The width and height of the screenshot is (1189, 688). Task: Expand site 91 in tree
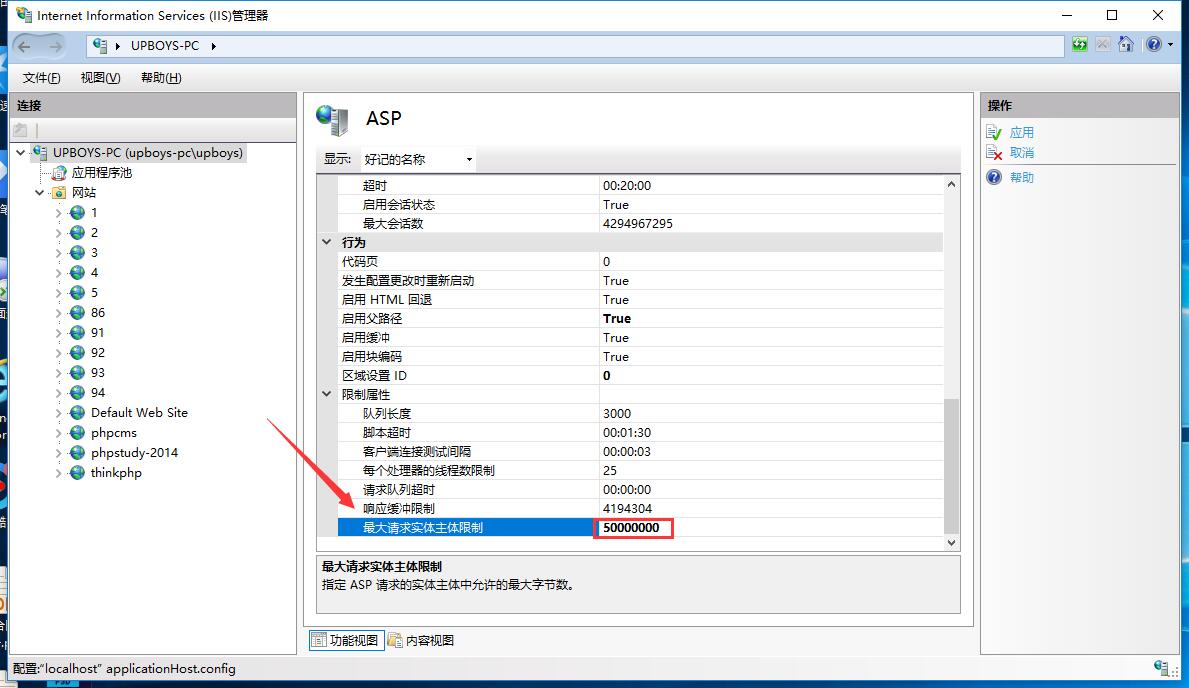click(58, 333)
